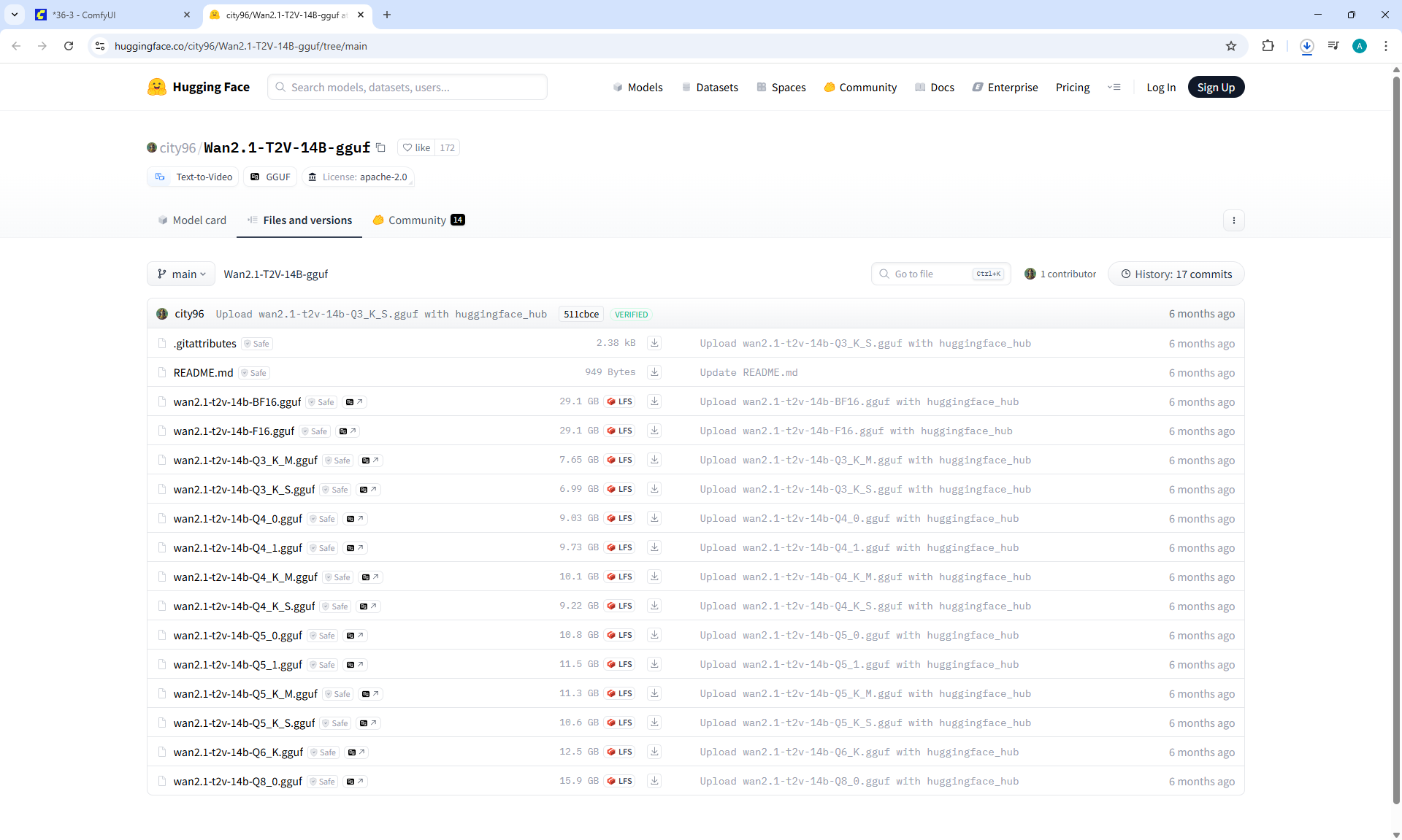
Task: Open the Community tab with 14 discussions
Action: (x=418, y=220)
